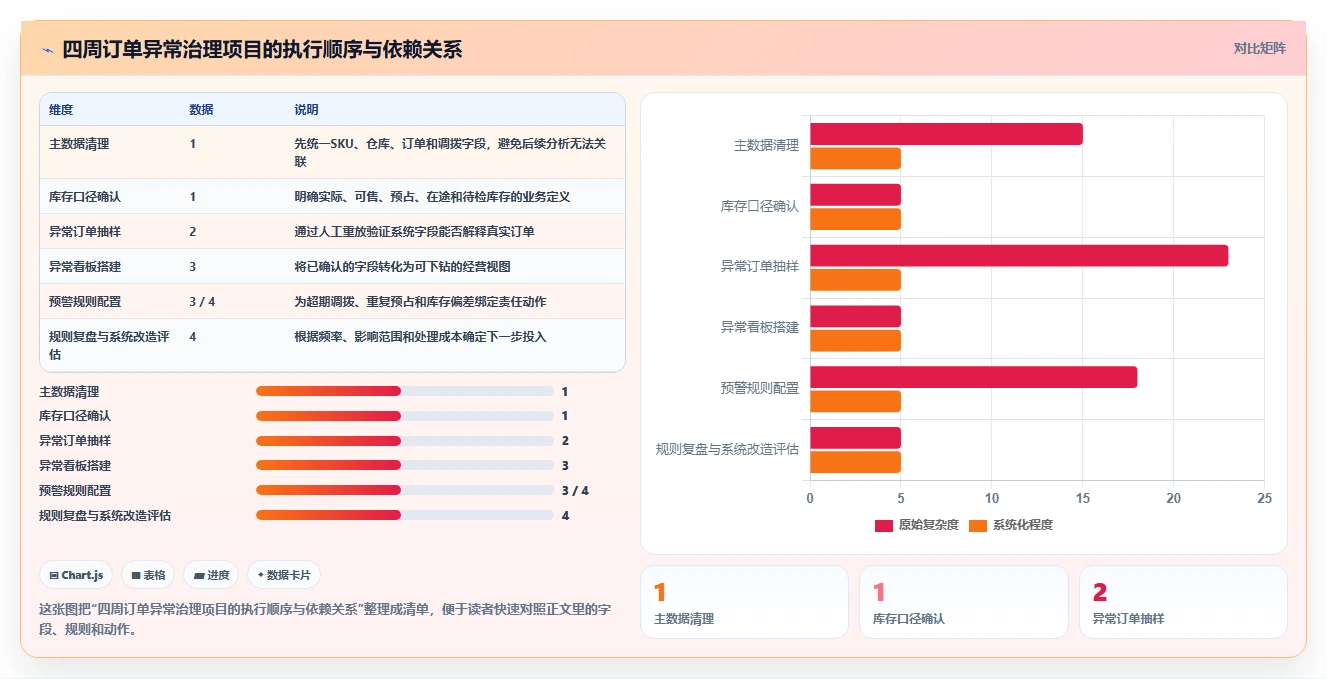This screenshot has width=1327, height=679.
Task: Toggle the 原始复杂度 legend swatch
Action: coord(884,525)
